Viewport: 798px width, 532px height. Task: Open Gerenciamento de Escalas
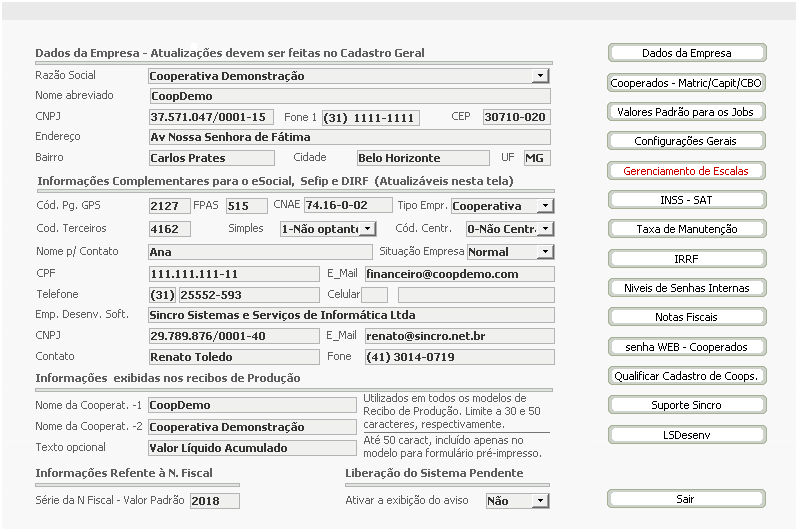[687, 171]
